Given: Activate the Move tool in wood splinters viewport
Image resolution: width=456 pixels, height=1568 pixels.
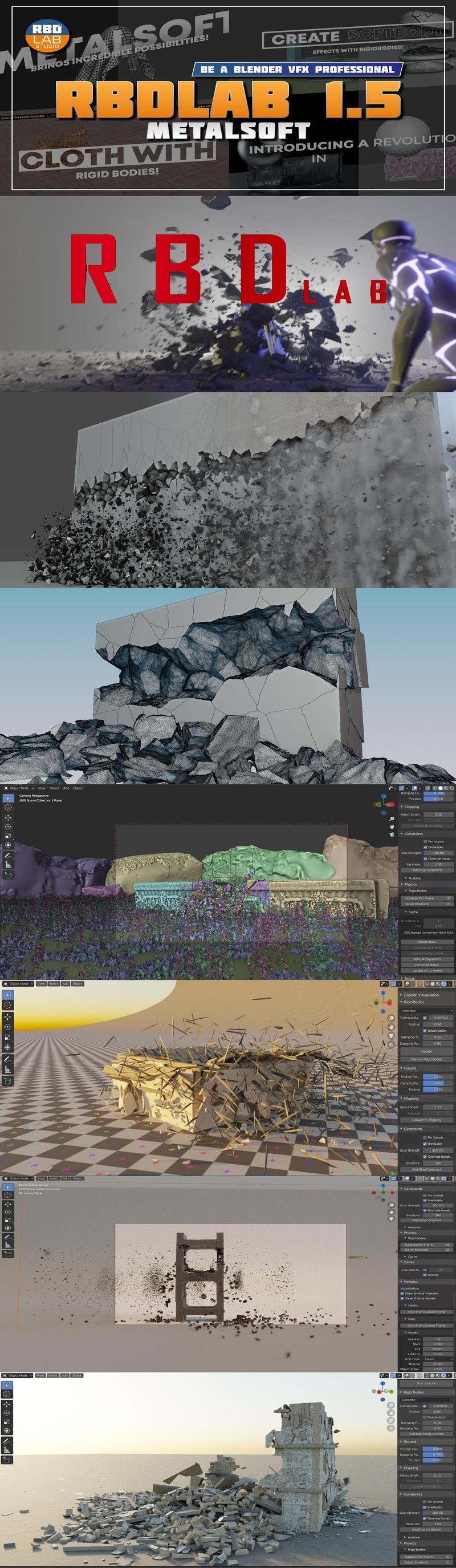Looking at the screenshot, I should [x=9, y=1016].
